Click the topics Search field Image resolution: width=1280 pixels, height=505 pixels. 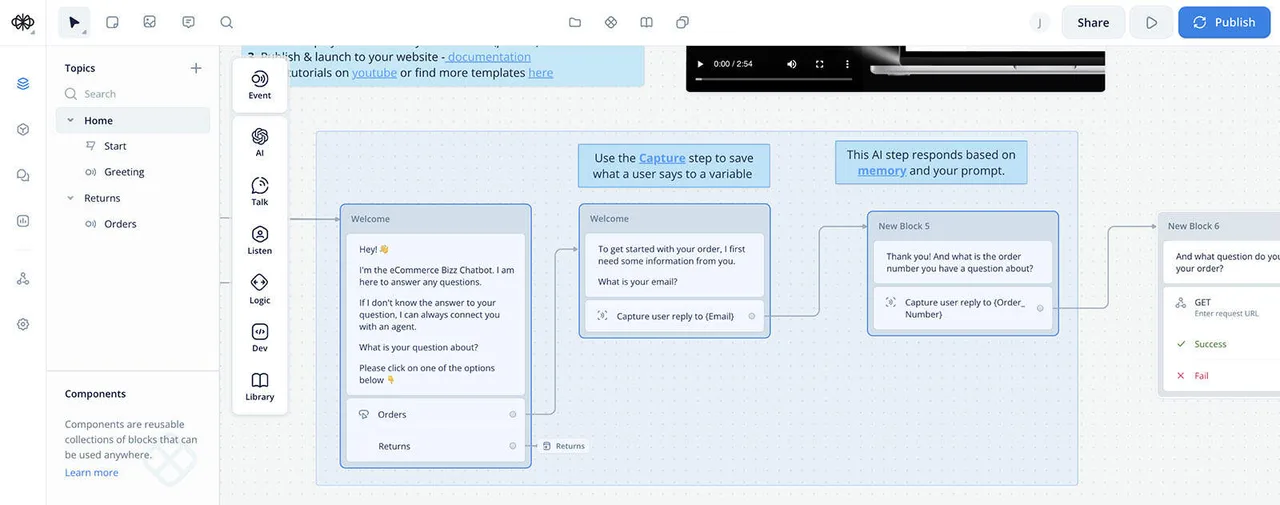tap(134, 94)
